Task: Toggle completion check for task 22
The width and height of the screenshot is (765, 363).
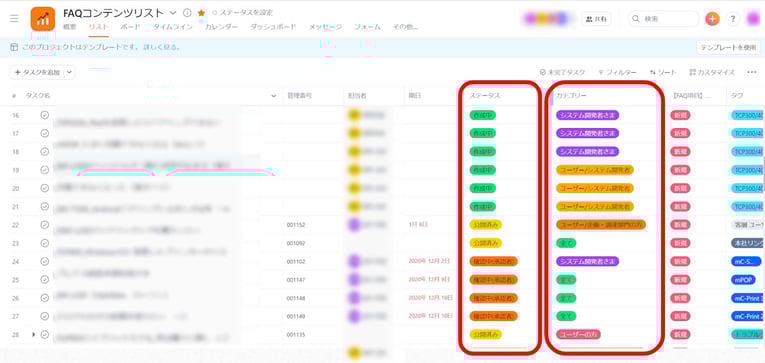Action: pos(45,224)
